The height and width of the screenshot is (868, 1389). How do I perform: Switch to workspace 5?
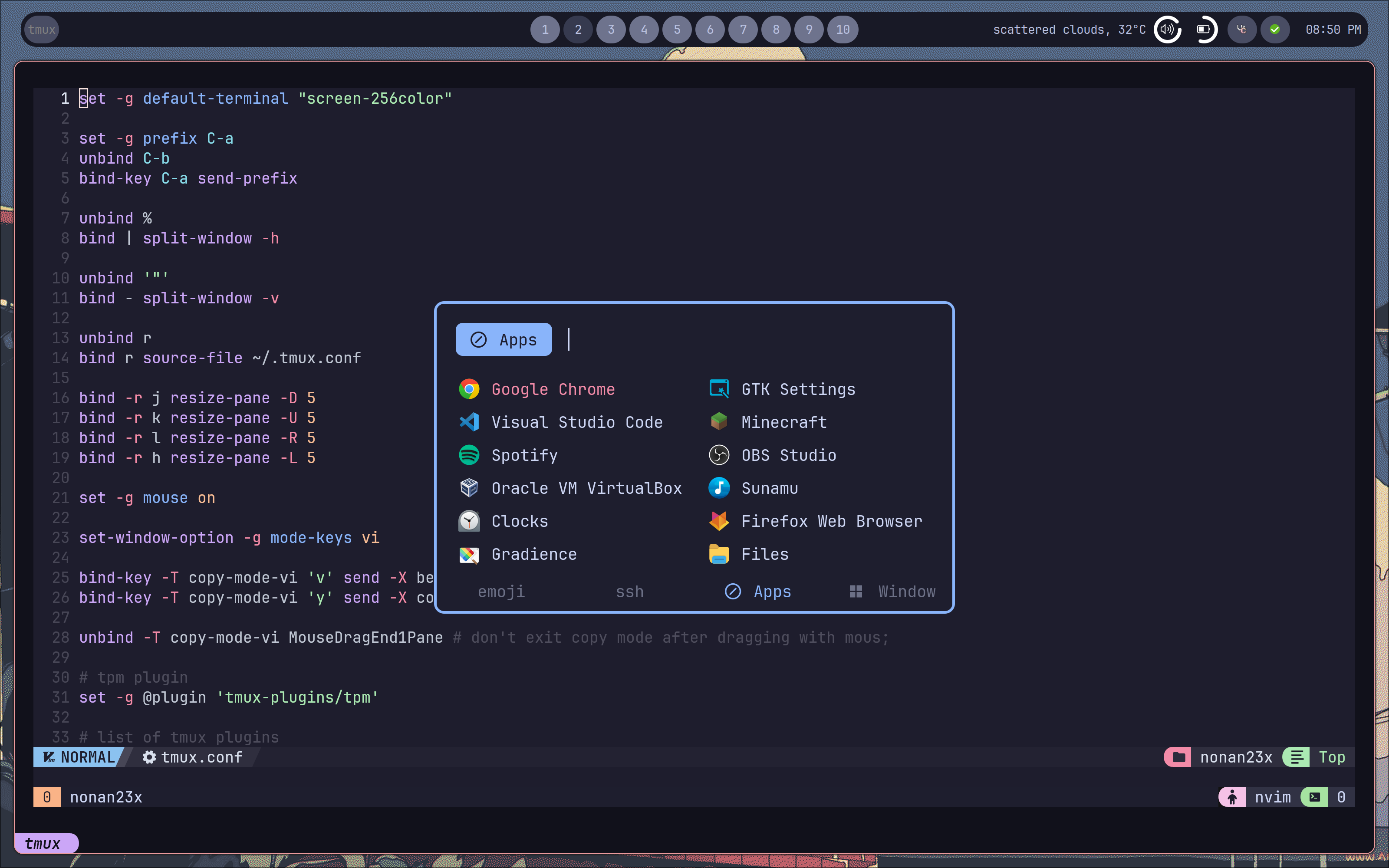[x=677, y=29]
